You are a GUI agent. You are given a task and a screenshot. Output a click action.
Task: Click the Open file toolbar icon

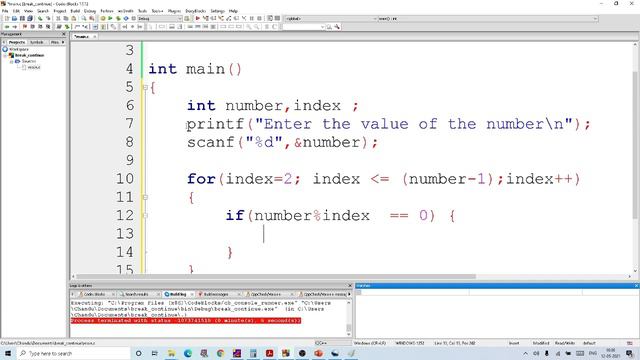coord(14,18)
